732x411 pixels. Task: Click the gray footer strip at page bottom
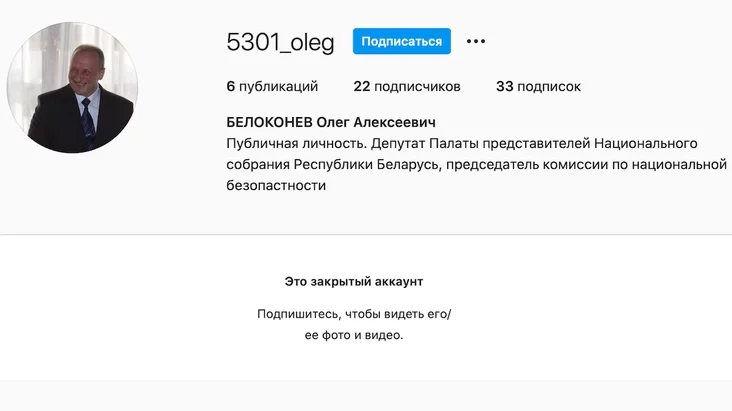[366, 396]
